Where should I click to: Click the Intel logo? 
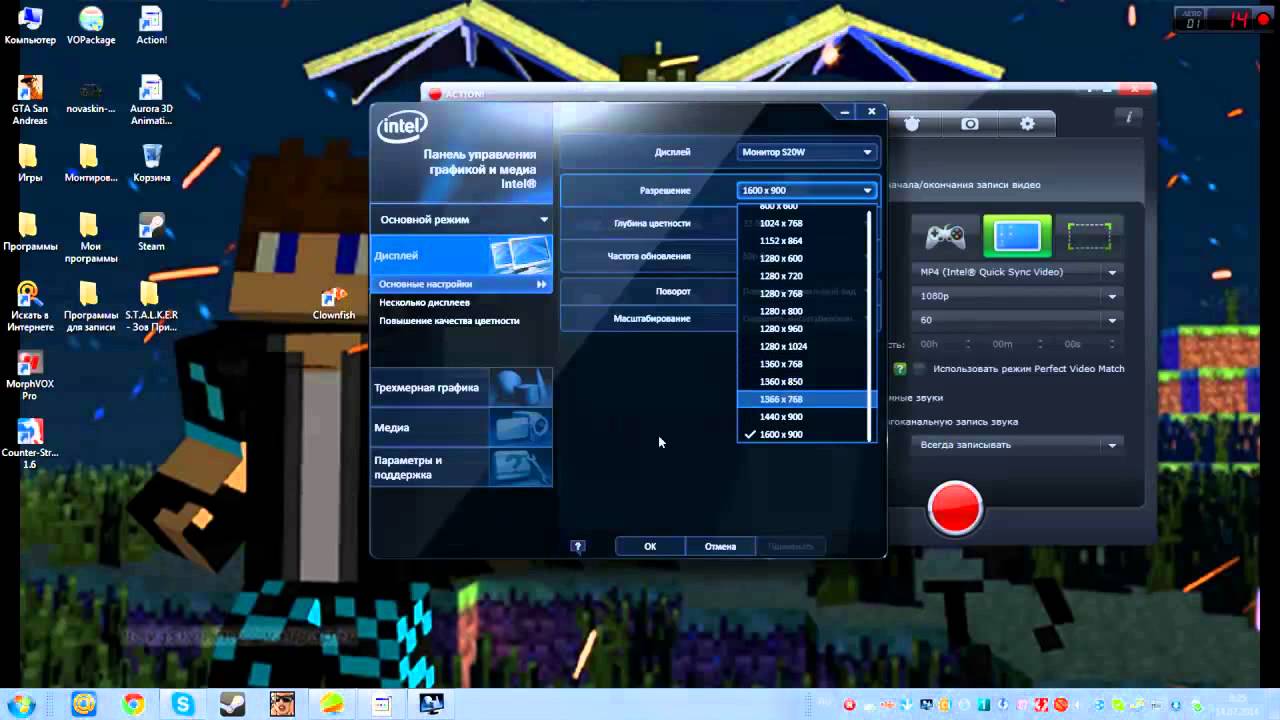click(402, 127)
